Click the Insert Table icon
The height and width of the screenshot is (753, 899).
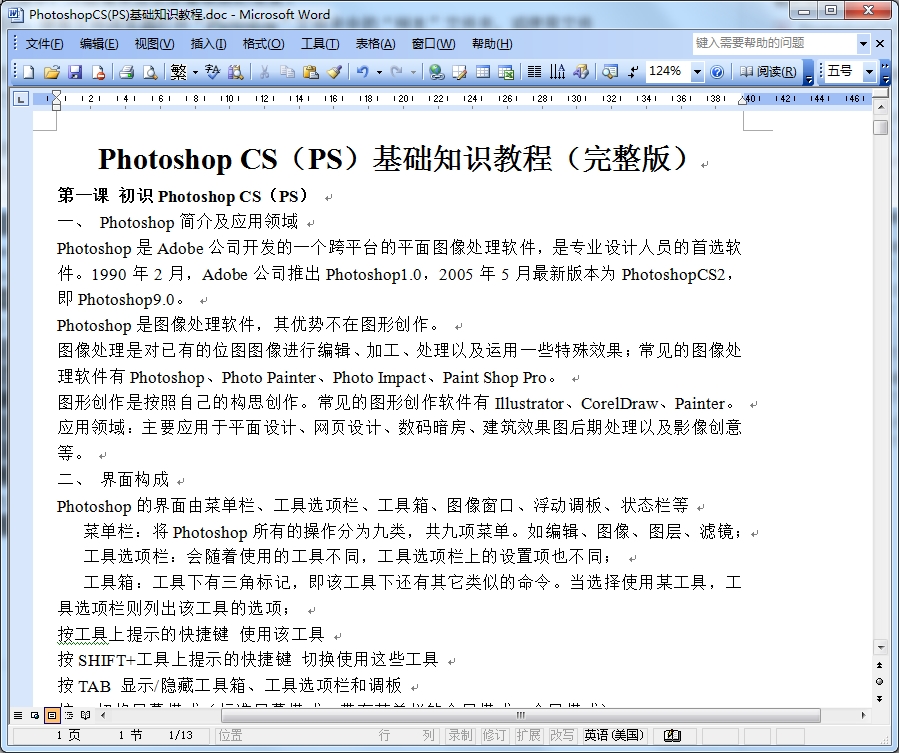tap(483, 72)
